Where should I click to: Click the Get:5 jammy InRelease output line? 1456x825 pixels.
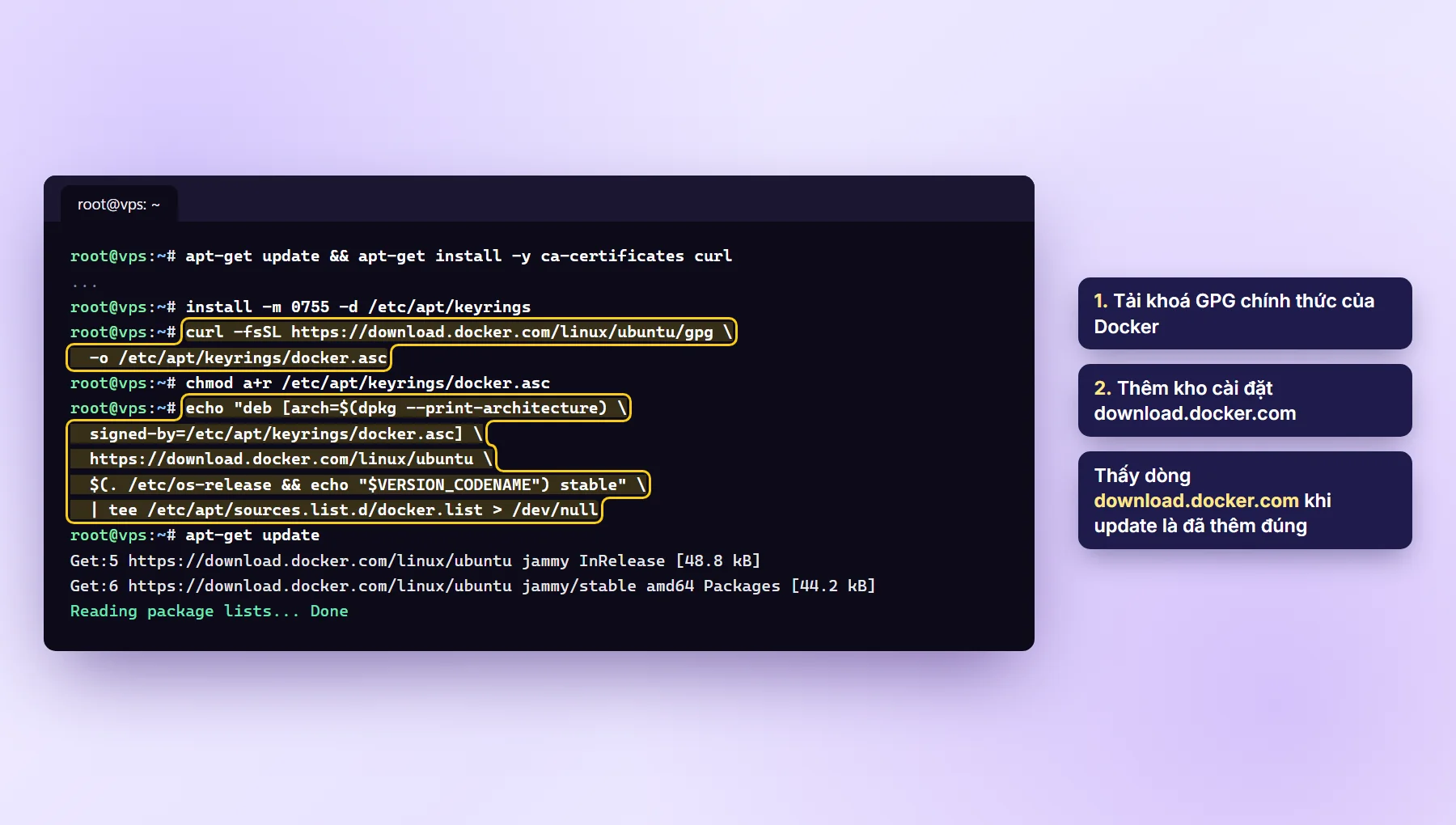[415, 561]
